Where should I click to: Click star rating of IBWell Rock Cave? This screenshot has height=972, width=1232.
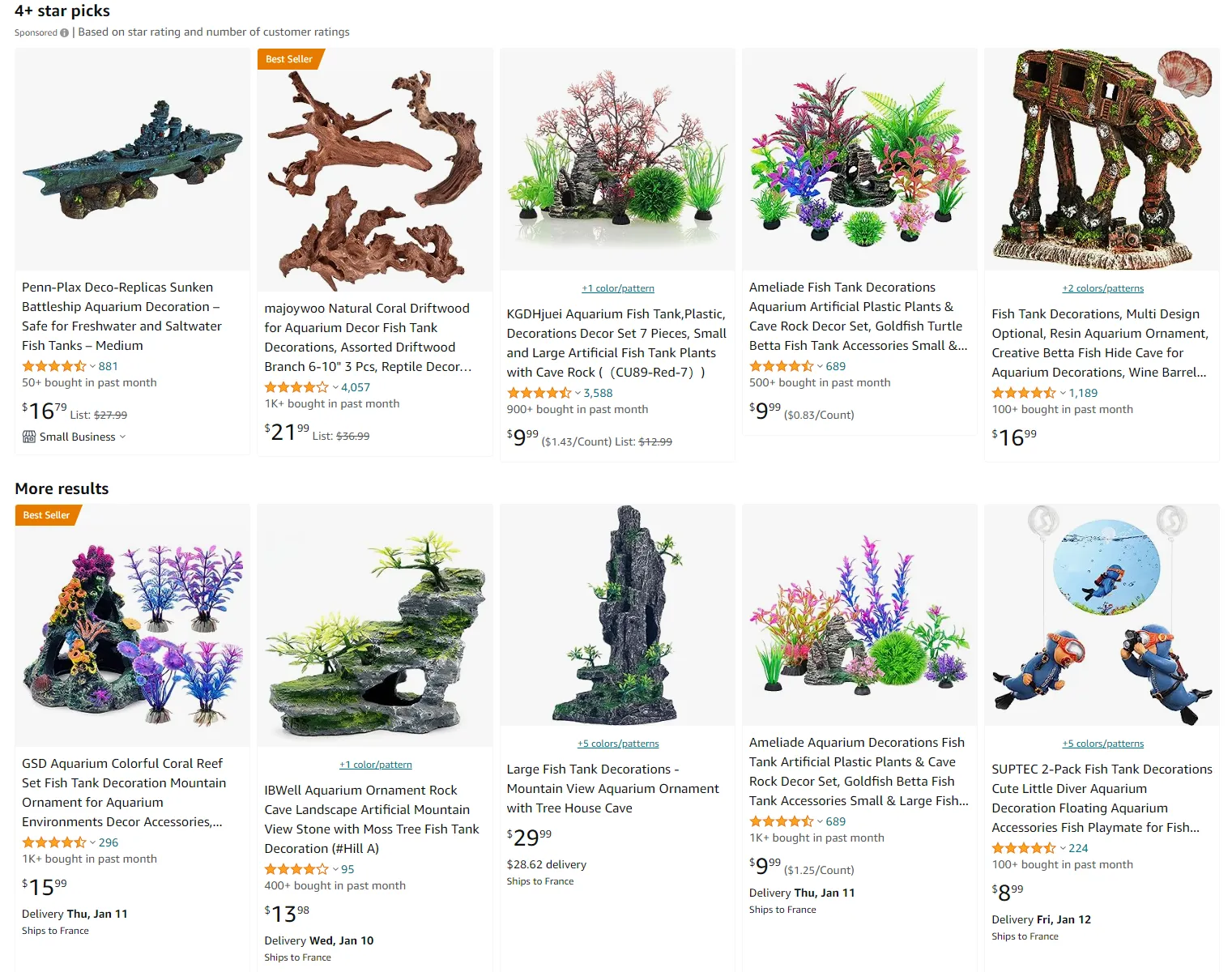pyautogui.click(x=296, y=869)
